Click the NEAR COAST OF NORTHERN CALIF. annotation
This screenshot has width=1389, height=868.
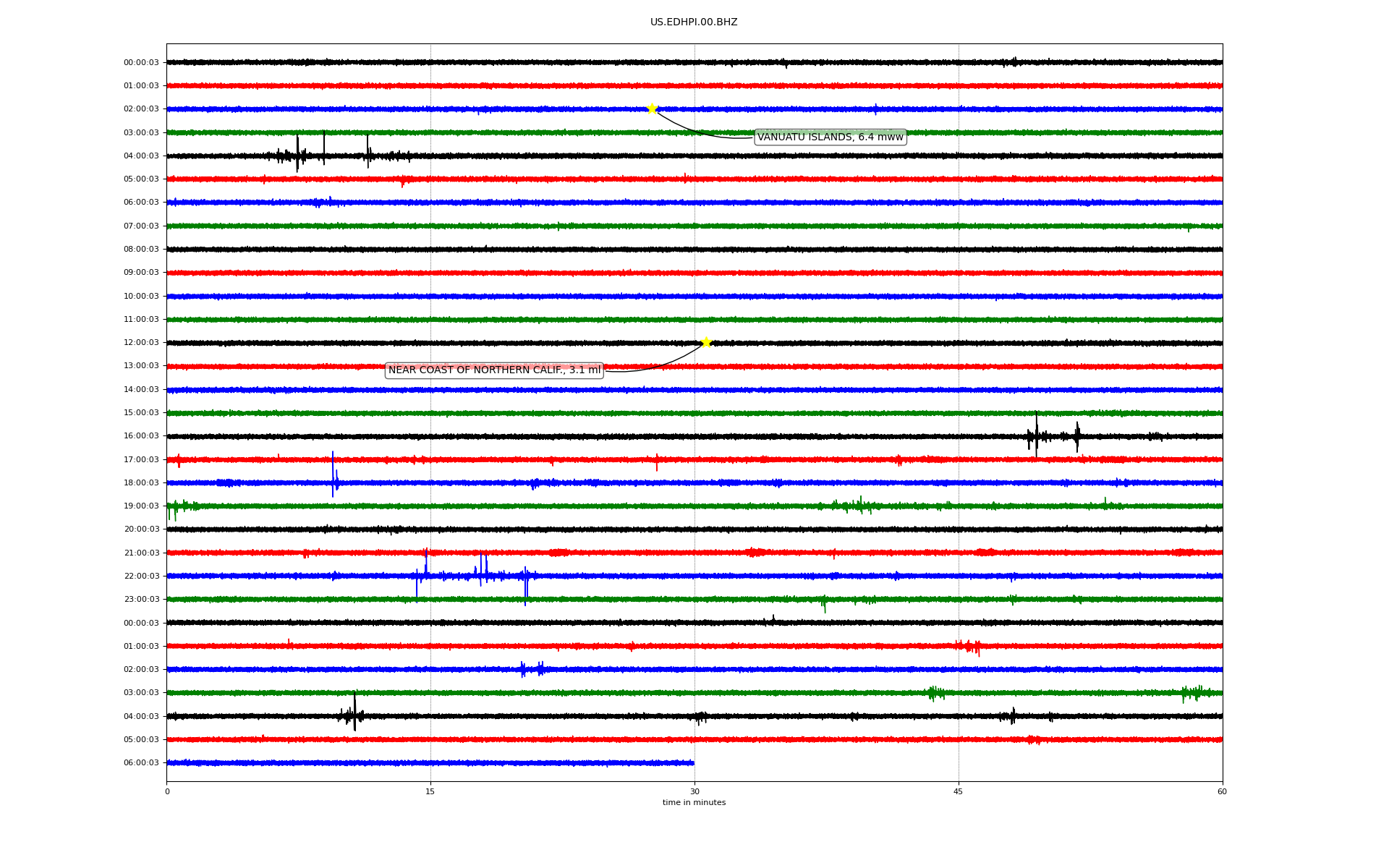494,370
